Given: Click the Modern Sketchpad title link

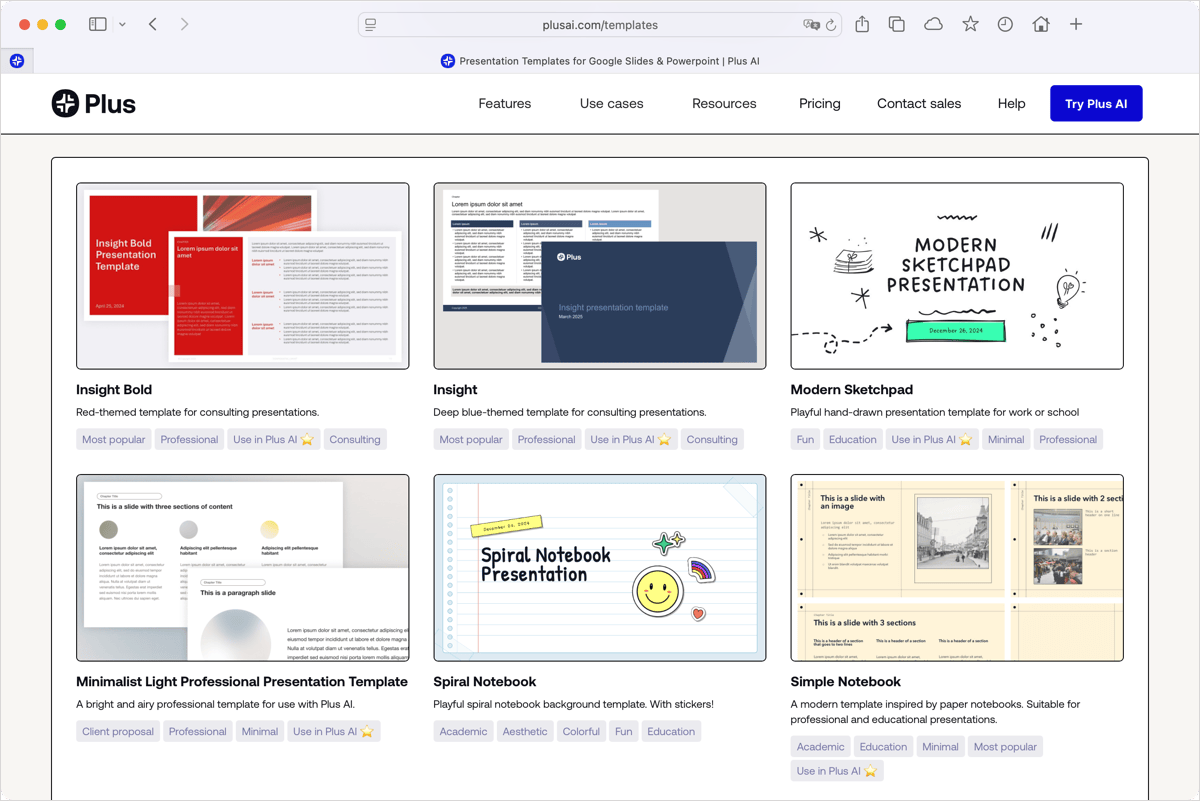Looking at the screenshot, I should tap(852, 390).
